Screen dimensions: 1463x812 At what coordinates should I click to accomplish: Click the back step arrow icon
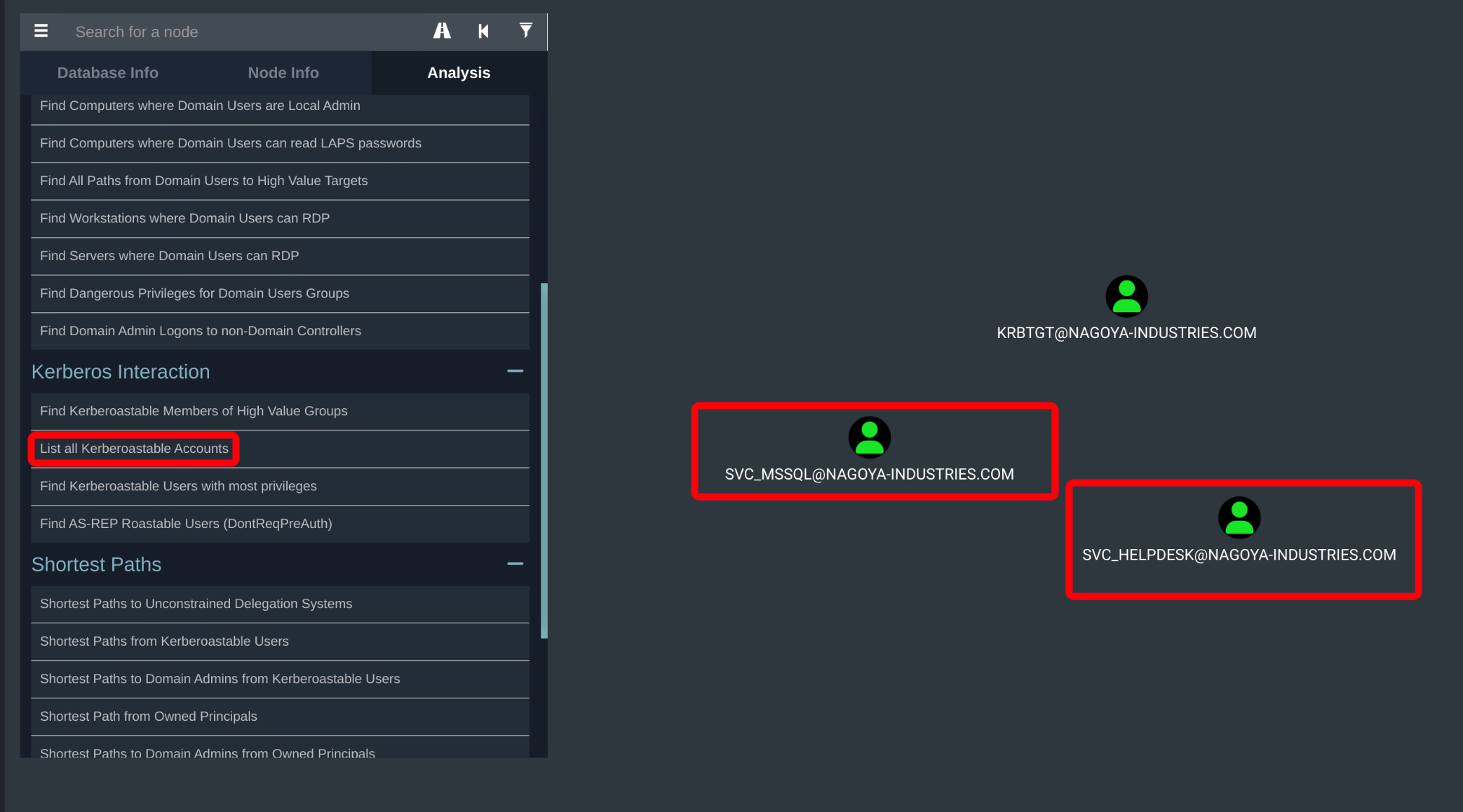(483, 31)
